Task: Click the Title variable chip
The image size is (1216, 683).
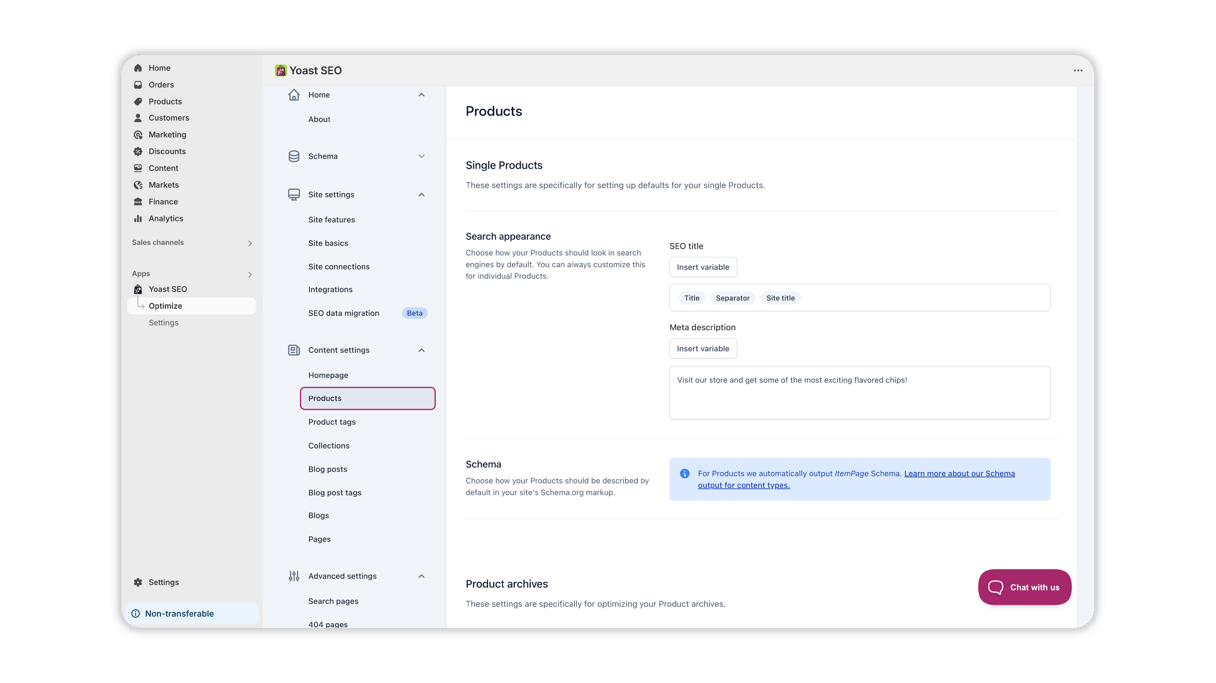Action: point(692,298)
